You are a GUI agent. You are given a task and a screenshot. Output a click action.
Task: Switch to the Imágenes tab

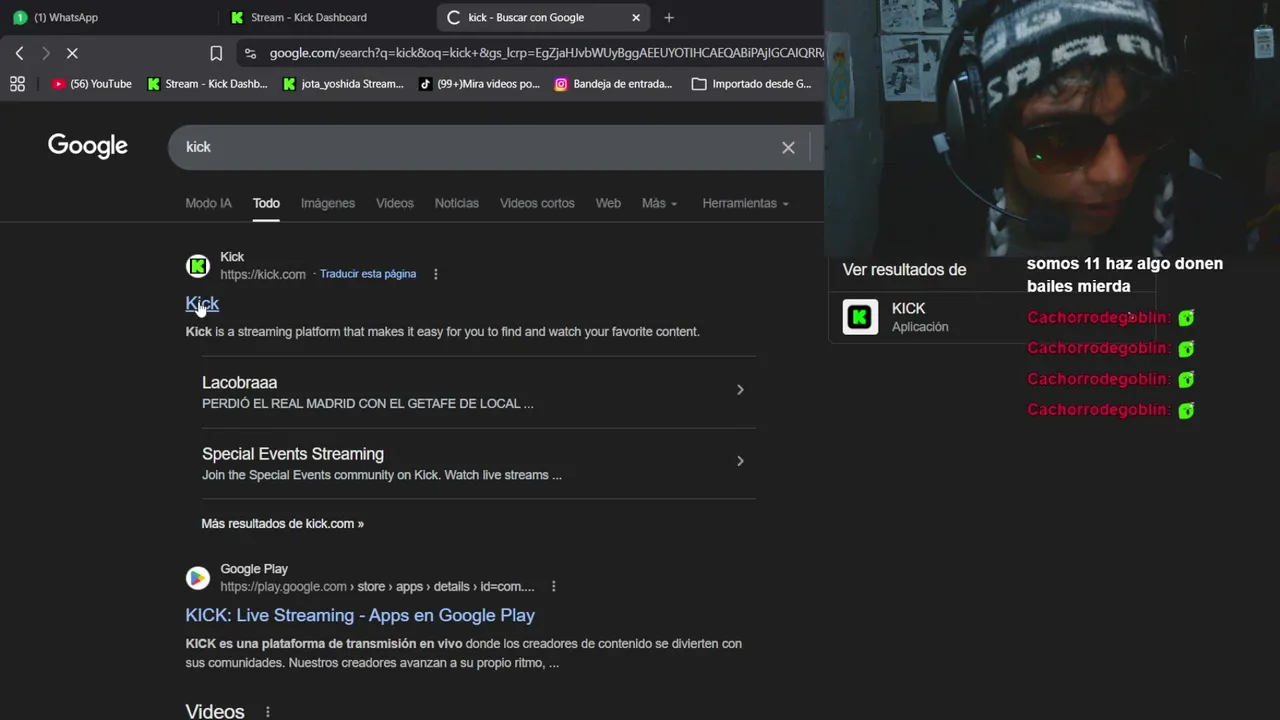coord(328,203)
